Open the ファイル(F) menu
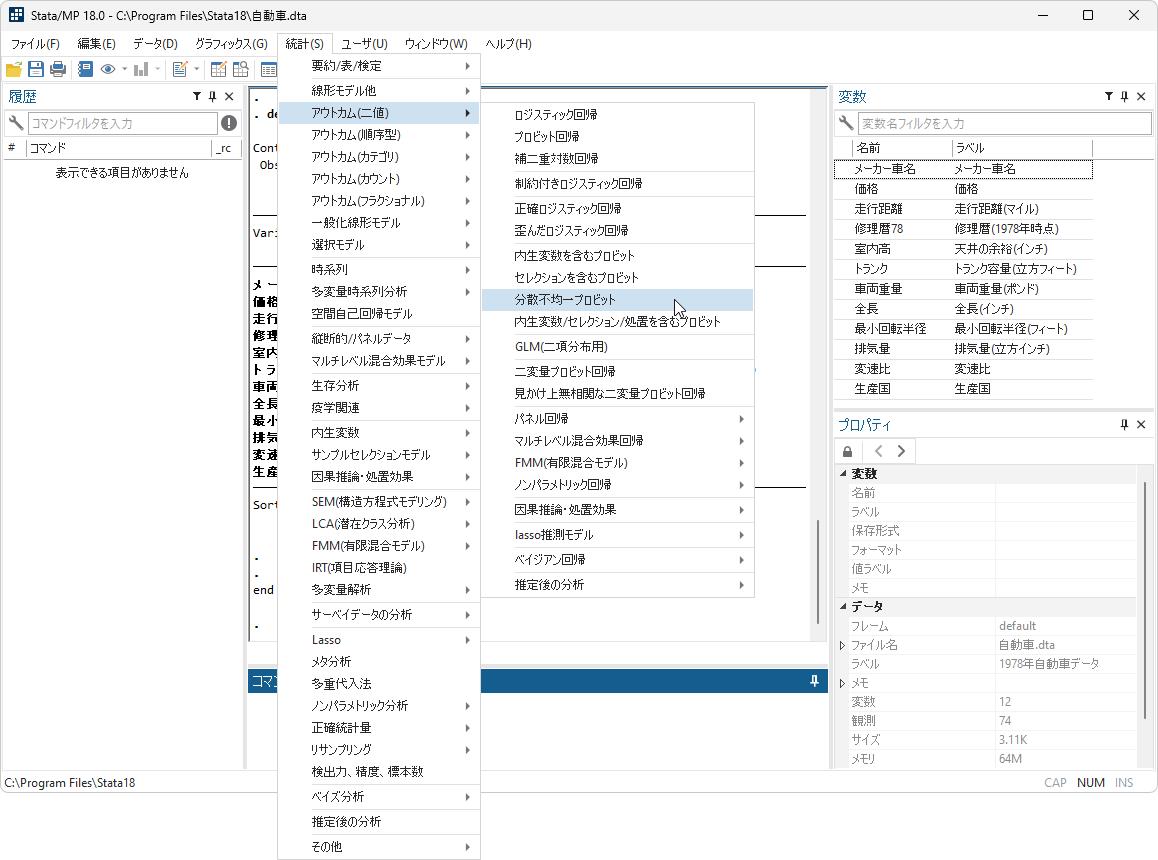The height and width of the screenshot is (860, 1158). pos(35,44)
